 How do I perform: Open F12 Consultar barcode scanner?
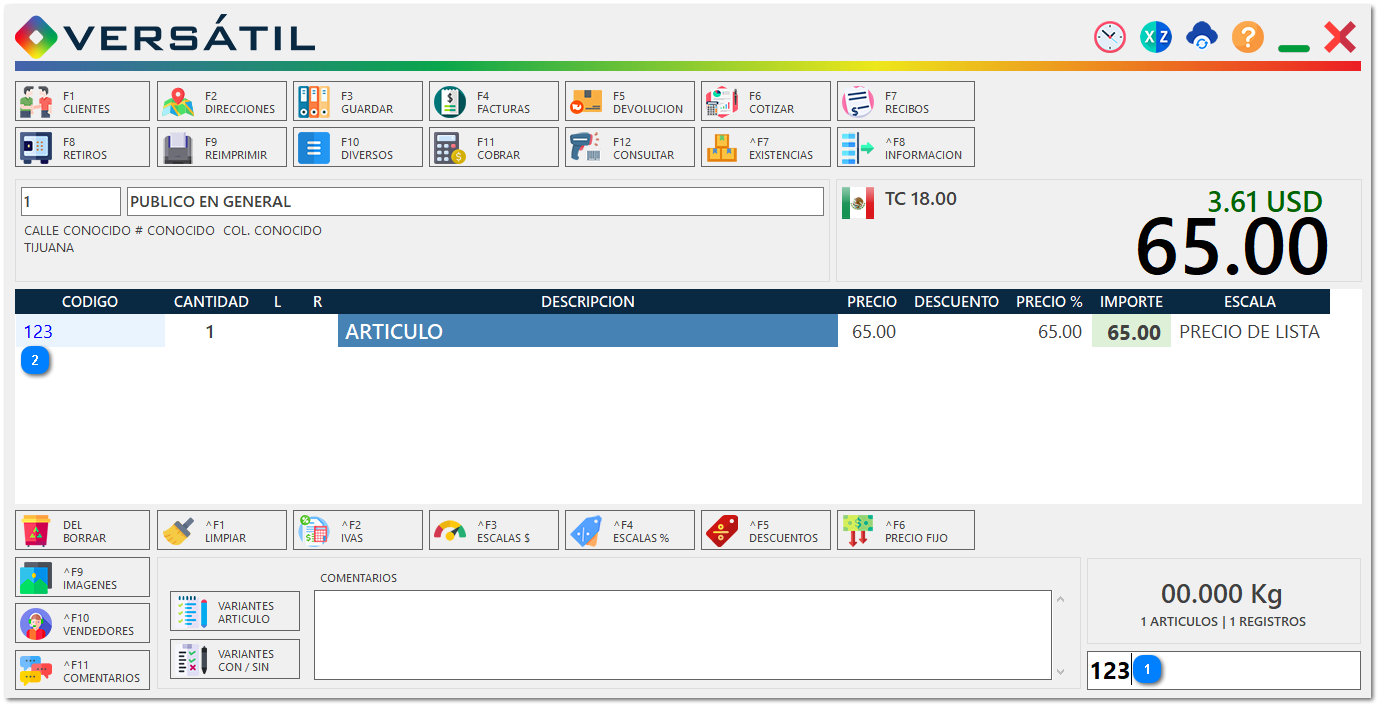630,148
